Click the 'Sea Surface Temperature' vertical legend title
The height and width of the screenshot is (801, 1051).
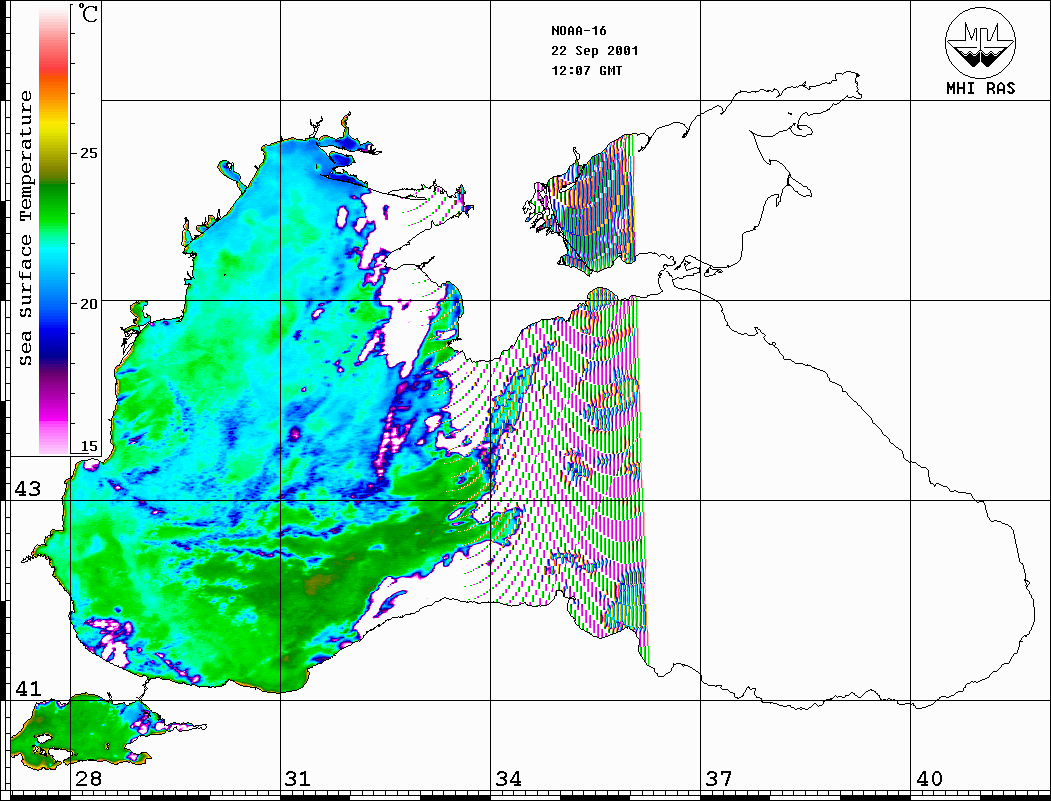click(x=25, y=228)
